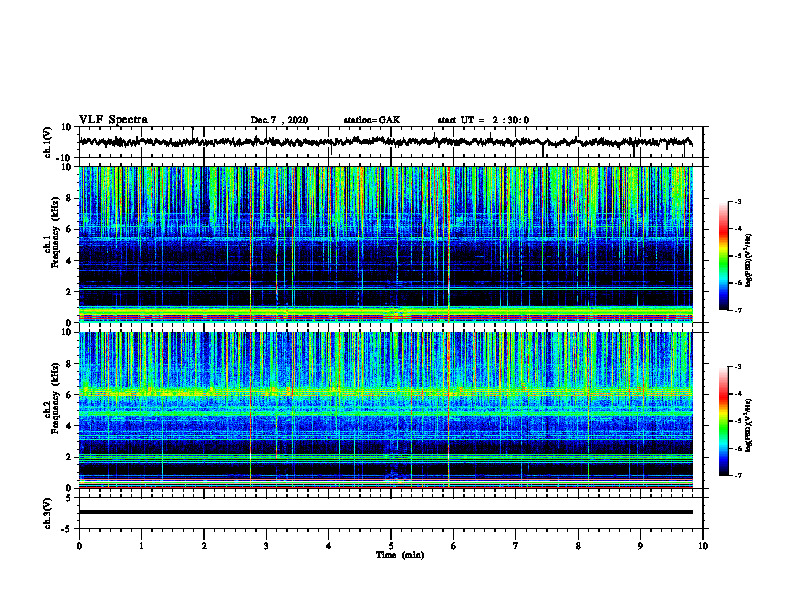Click the thick black ch.3 trace line

[385, 512]
